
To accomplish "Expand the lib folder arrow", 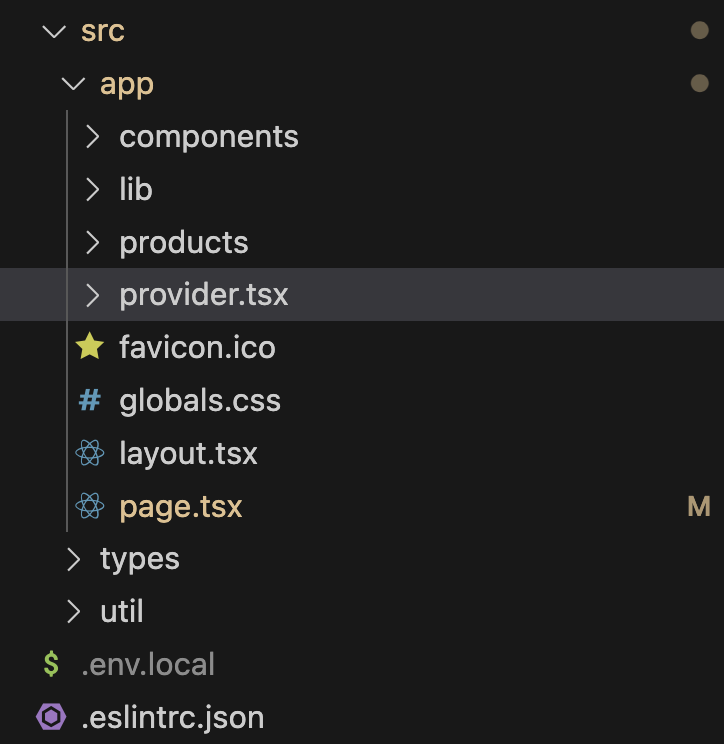I will pyautogui.click(x=93, y=189).
